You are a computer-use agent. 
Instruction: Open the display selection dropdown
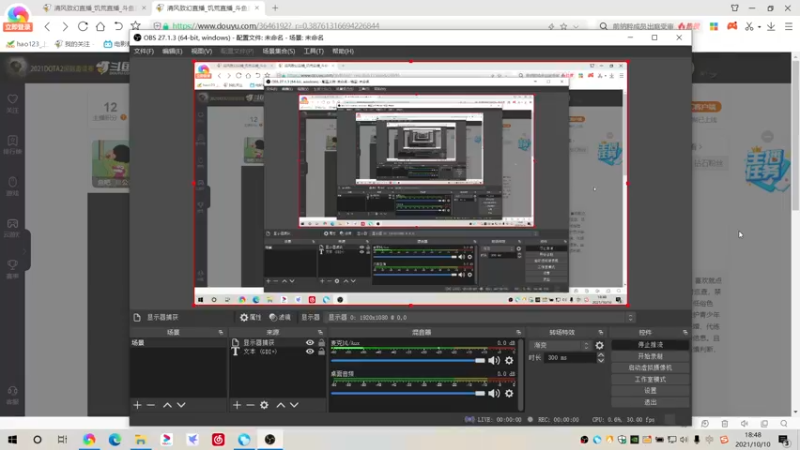tap(481, 317)
